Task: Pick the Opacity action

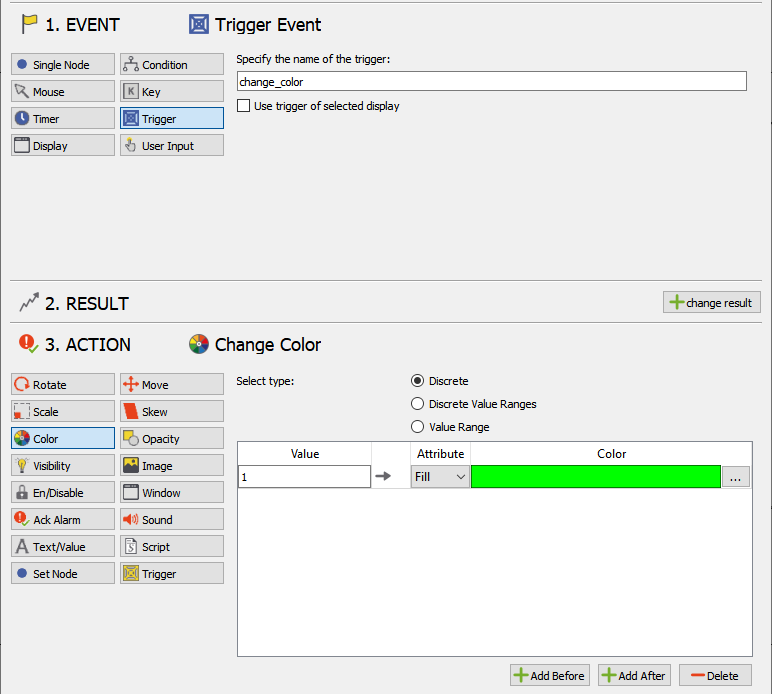Action: (171, 439)
